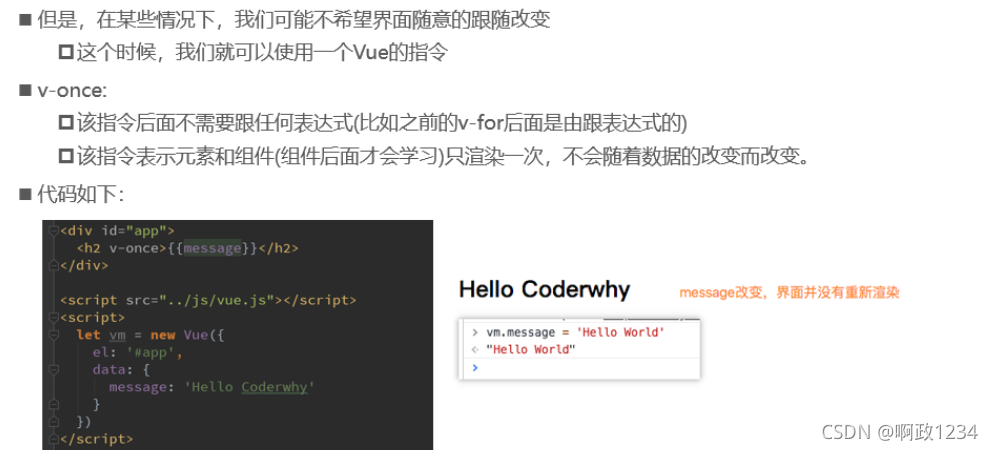This screenshot has width=993, height=450.
Task: Click the console return arrow before "Hello World"
Action: pos(474,349)
